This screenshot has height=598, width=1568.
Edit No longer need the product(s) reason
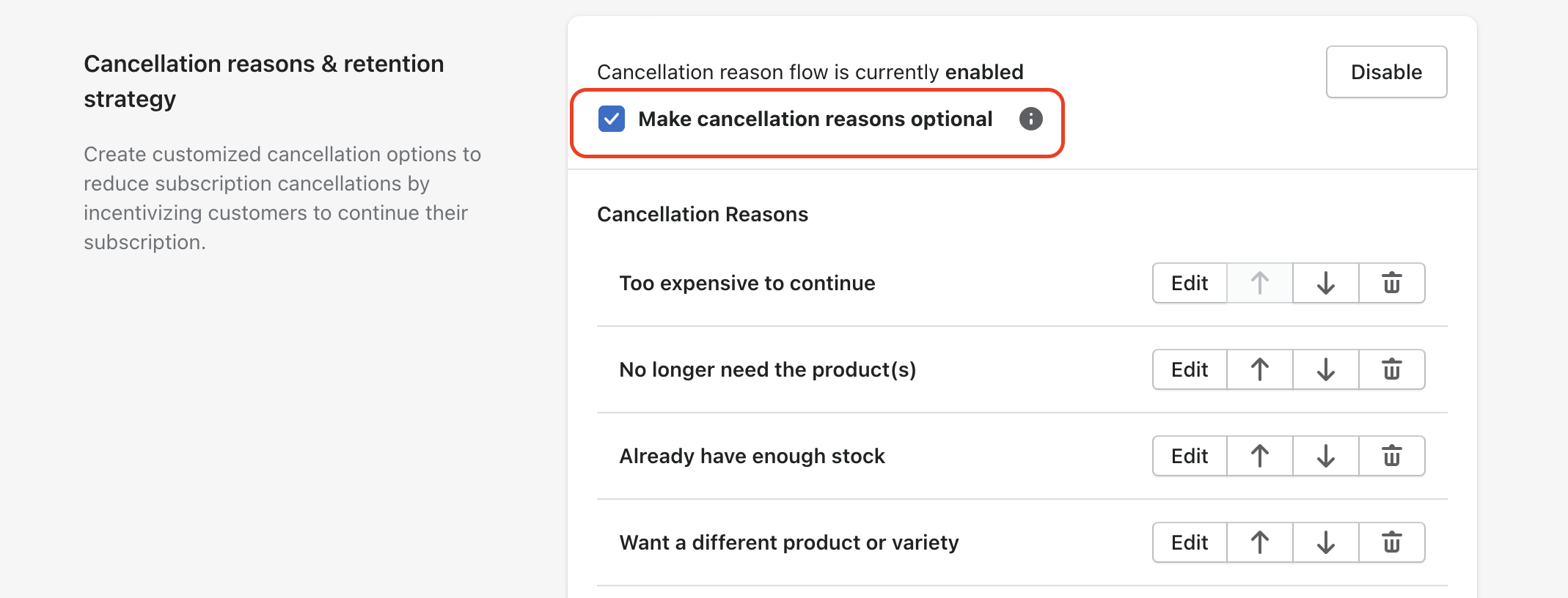coord(1190,369)
